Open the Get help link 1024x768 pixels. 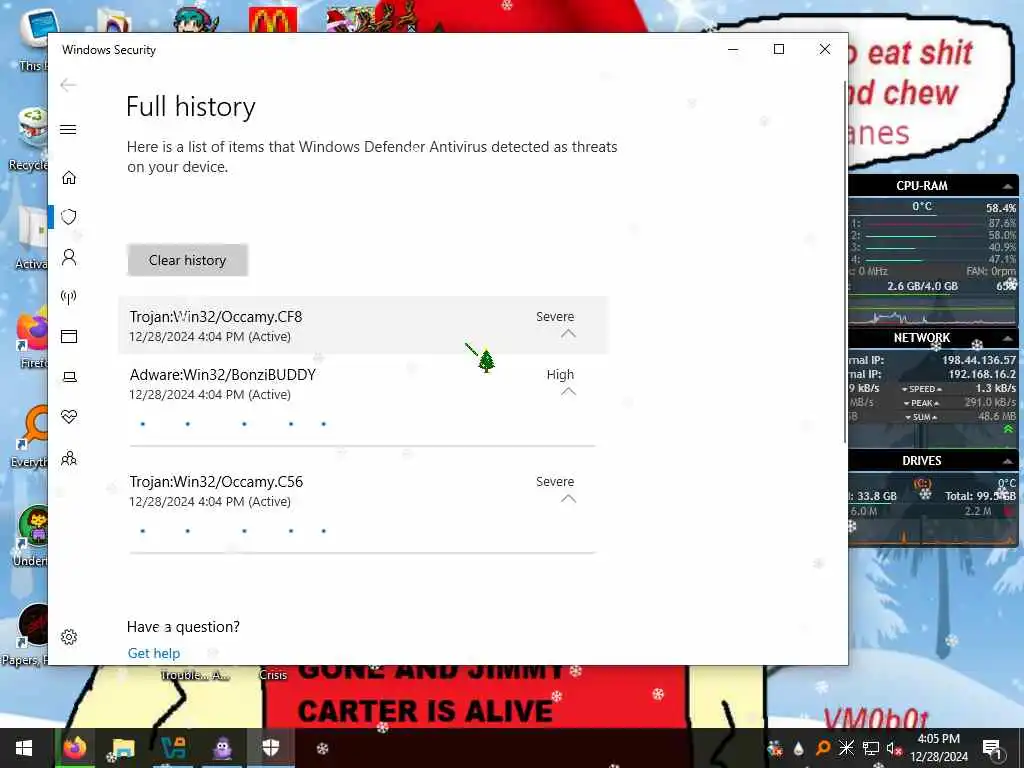pyautogui.click(x=153, y=653)
